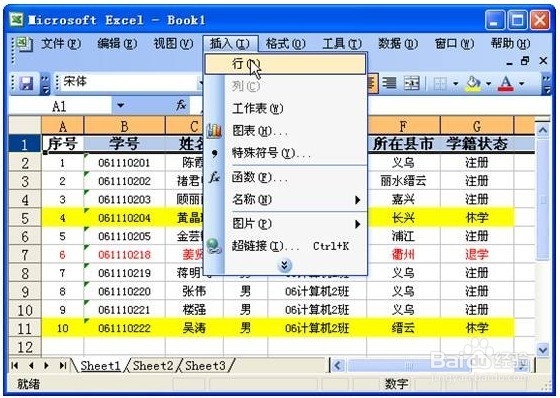Click the Borders grid icon
The image size is (560, 398).
440,84
